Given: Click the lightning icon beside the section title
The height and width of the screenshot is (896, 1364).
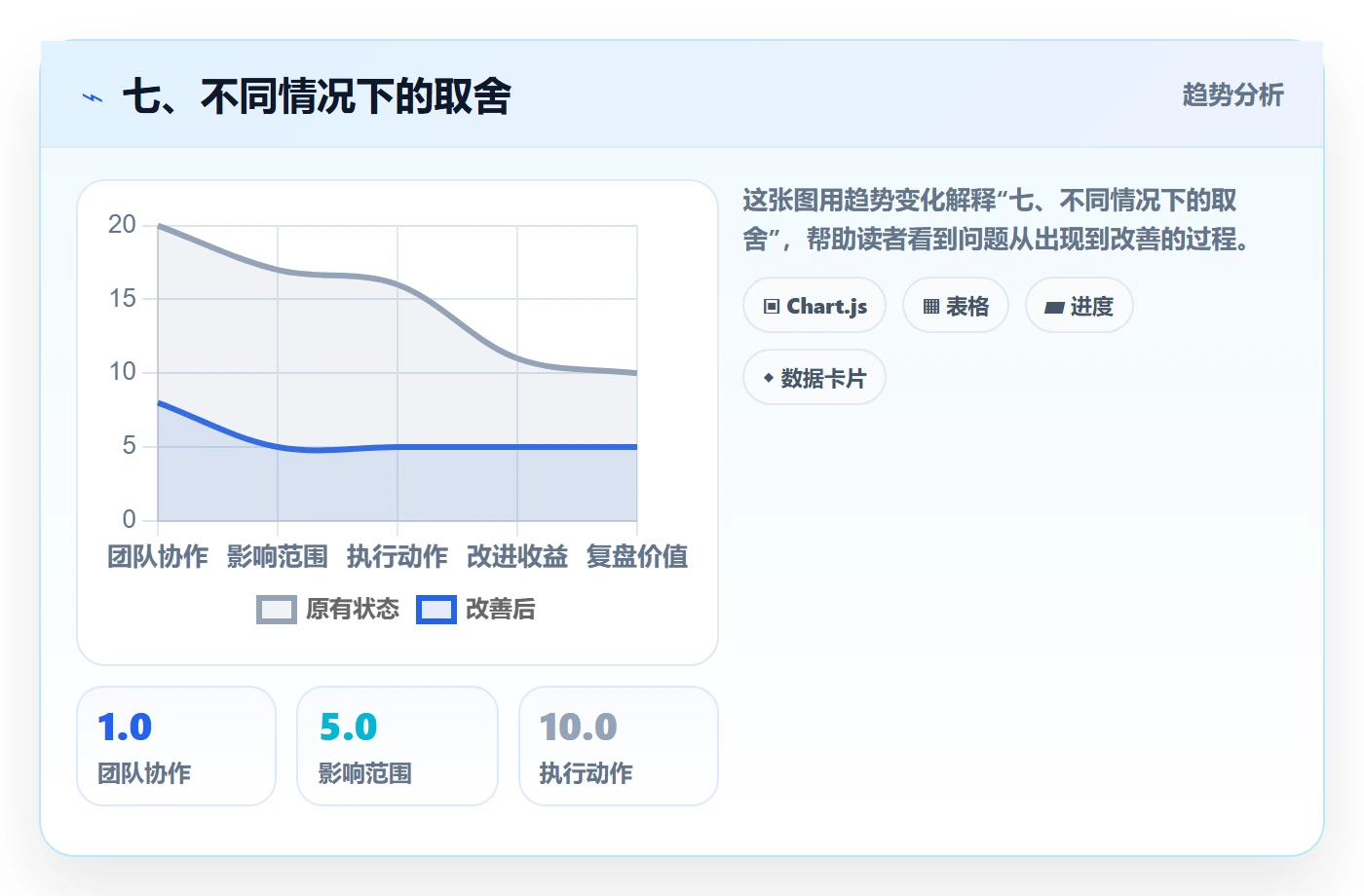Looking at the screenshot, I should pyautogui.click(x=93, y=97).
